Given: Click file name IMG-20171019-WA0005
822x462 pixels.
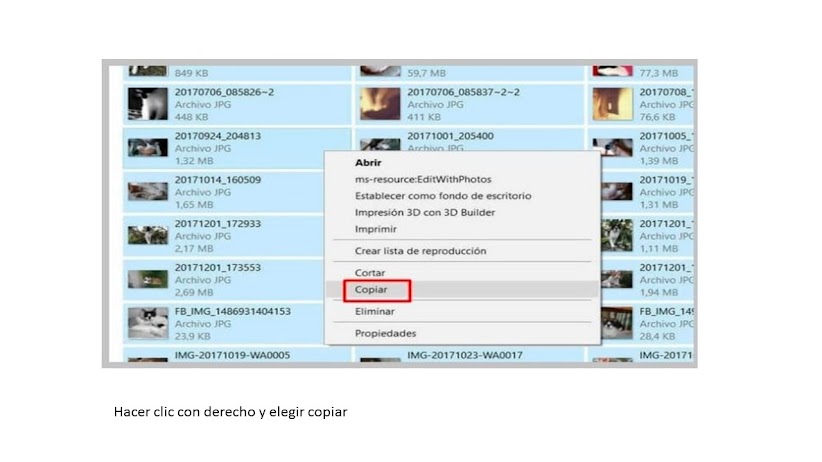Looking at the screenshot, I should click(232, 355).
